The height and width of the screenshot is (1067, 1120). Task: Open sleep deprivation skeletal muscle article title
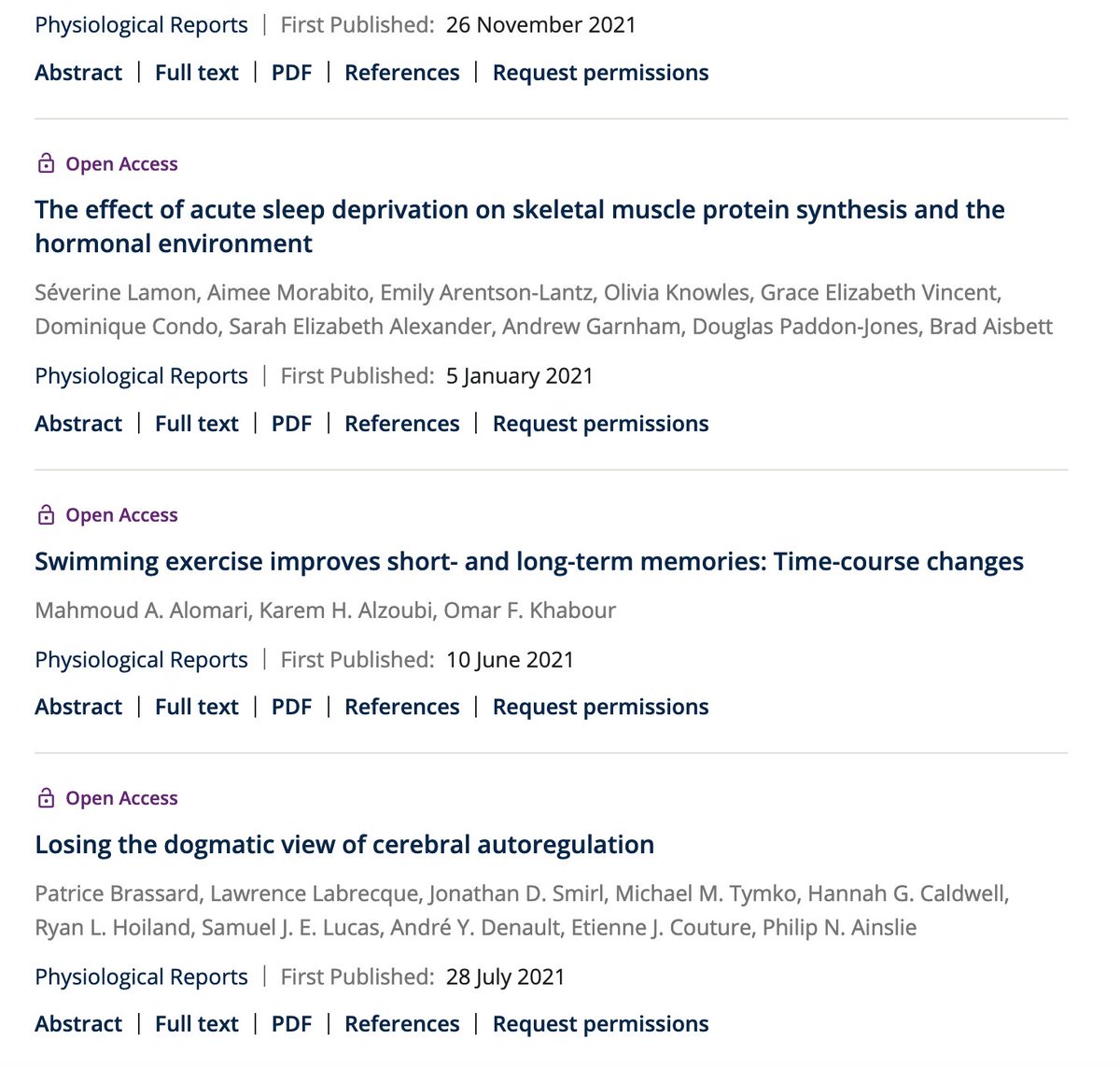pyautogui.click(x=520, y=226)
